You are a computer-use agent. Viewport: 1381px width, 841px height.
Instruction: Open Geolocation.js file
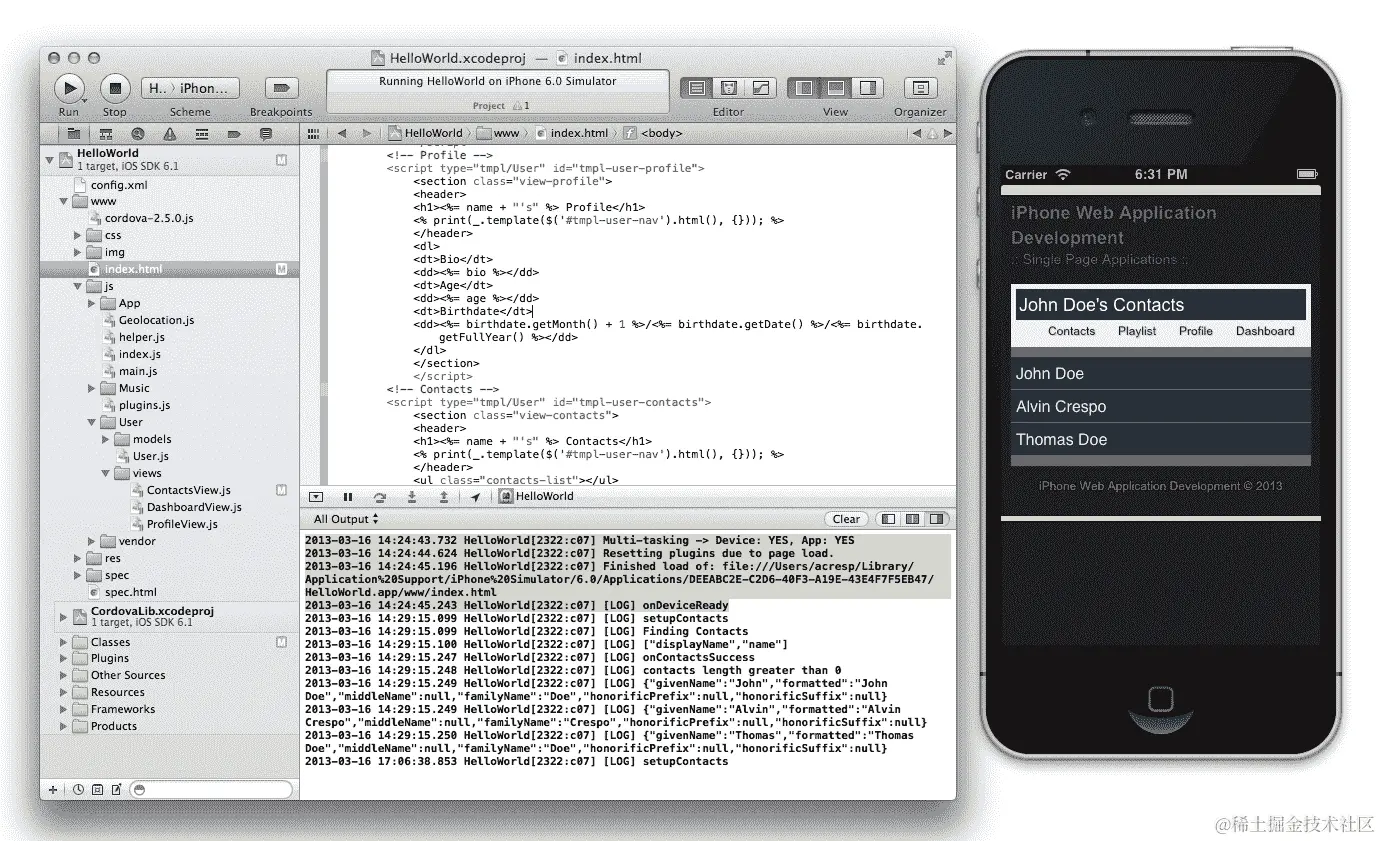(x=148, y=320)
